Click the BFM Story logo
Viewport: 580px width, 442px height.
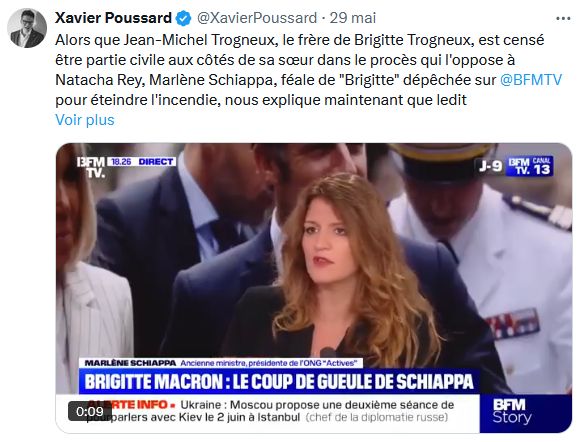point(512,411)
